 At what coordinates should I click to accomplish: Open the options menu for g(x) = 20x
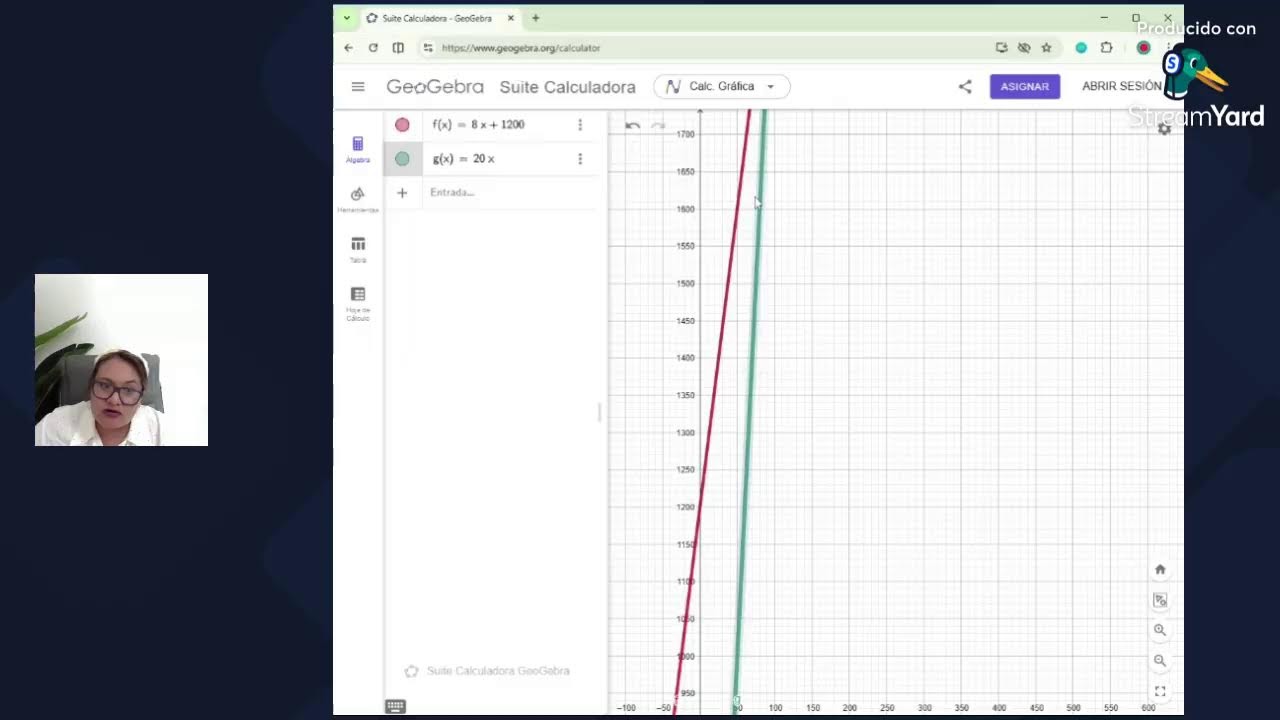(580, 159)
